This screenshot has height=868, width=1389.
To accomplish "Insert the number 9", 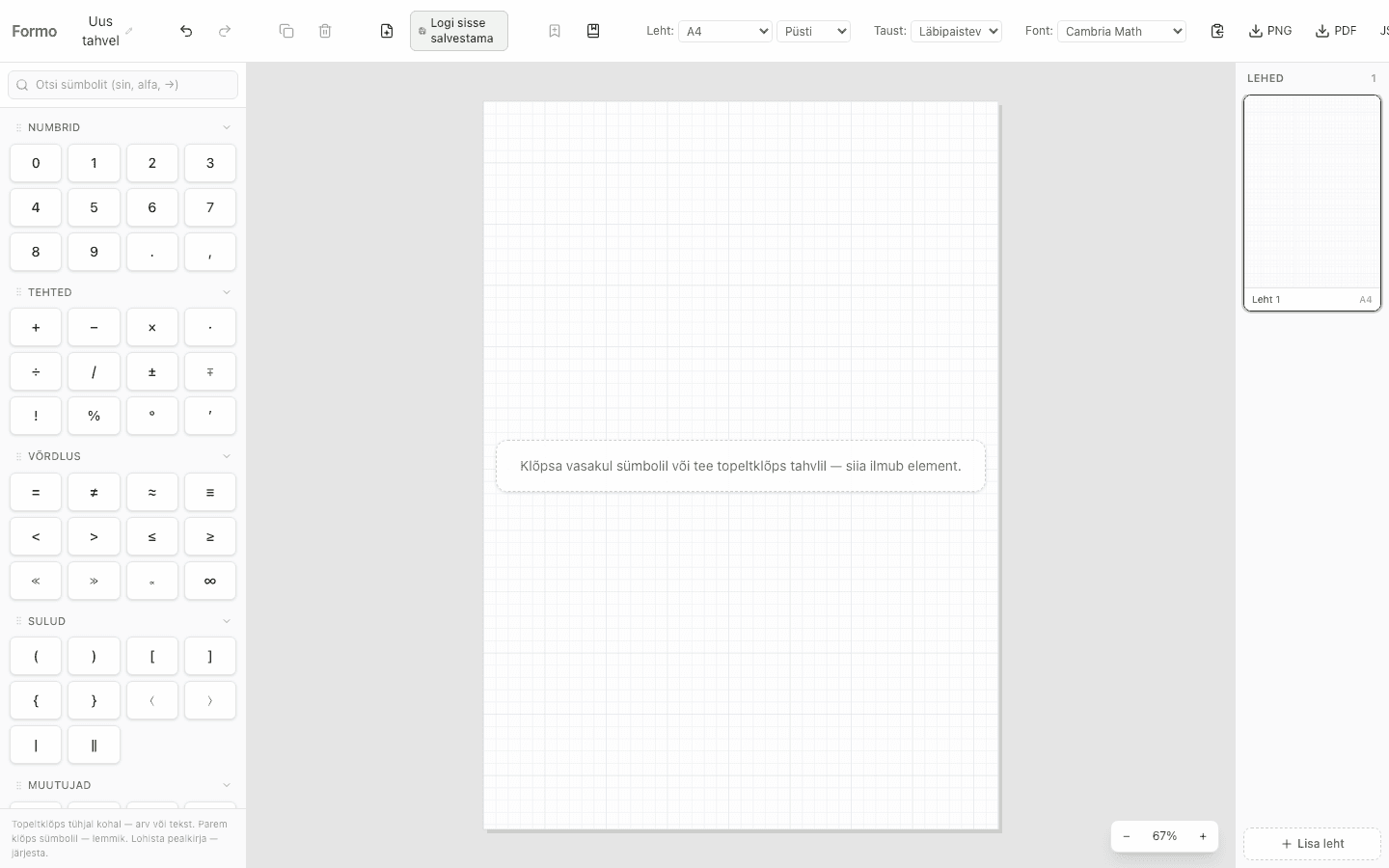I will tap(94, 252).
